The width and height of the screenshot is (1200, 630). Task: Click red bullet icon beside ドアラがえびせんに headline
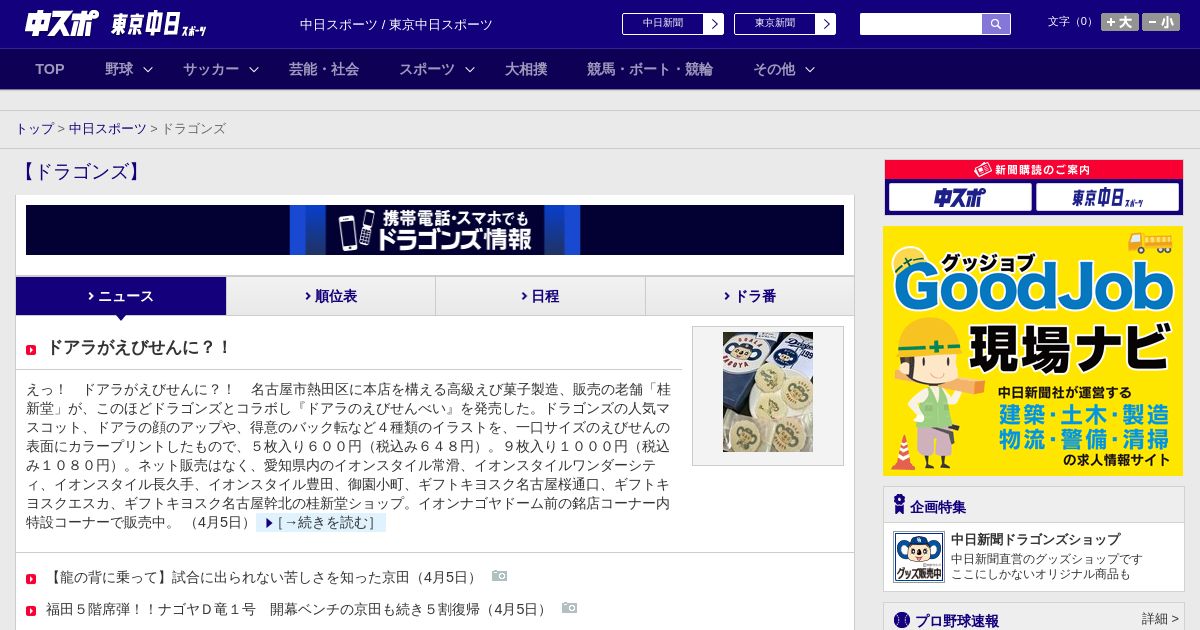(x=31, y=350)
